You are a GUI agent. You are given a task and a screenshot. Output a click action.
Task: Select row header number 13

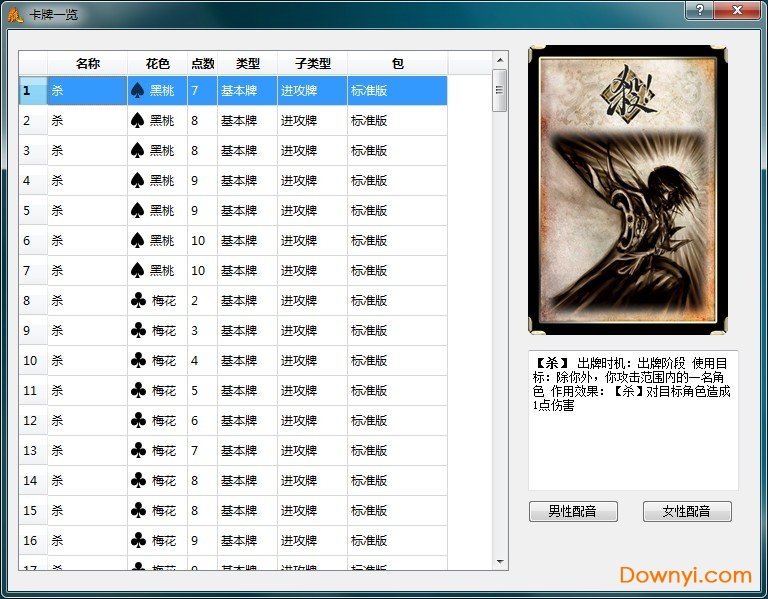coord(33,451)
